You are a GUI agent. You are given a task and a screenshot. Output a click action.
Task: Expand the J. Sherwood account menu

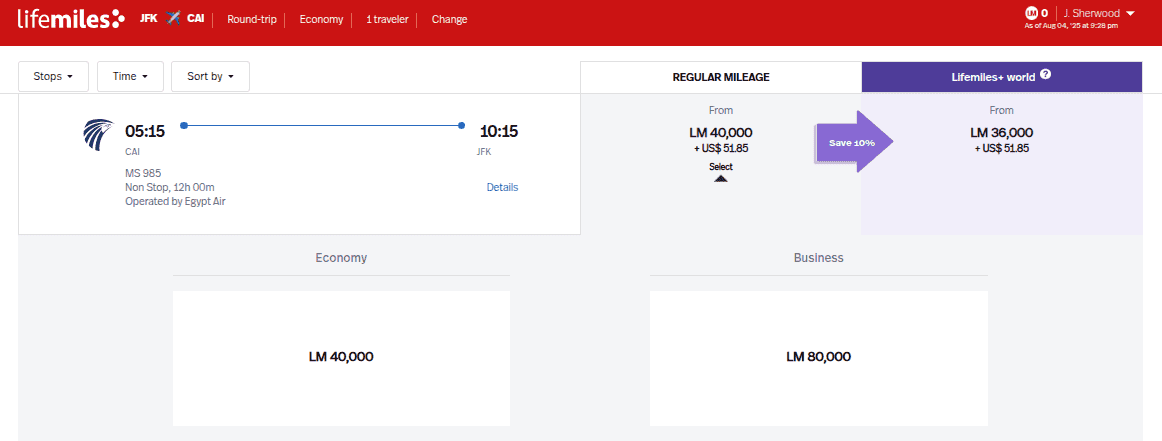click(x=1099, y=13)
